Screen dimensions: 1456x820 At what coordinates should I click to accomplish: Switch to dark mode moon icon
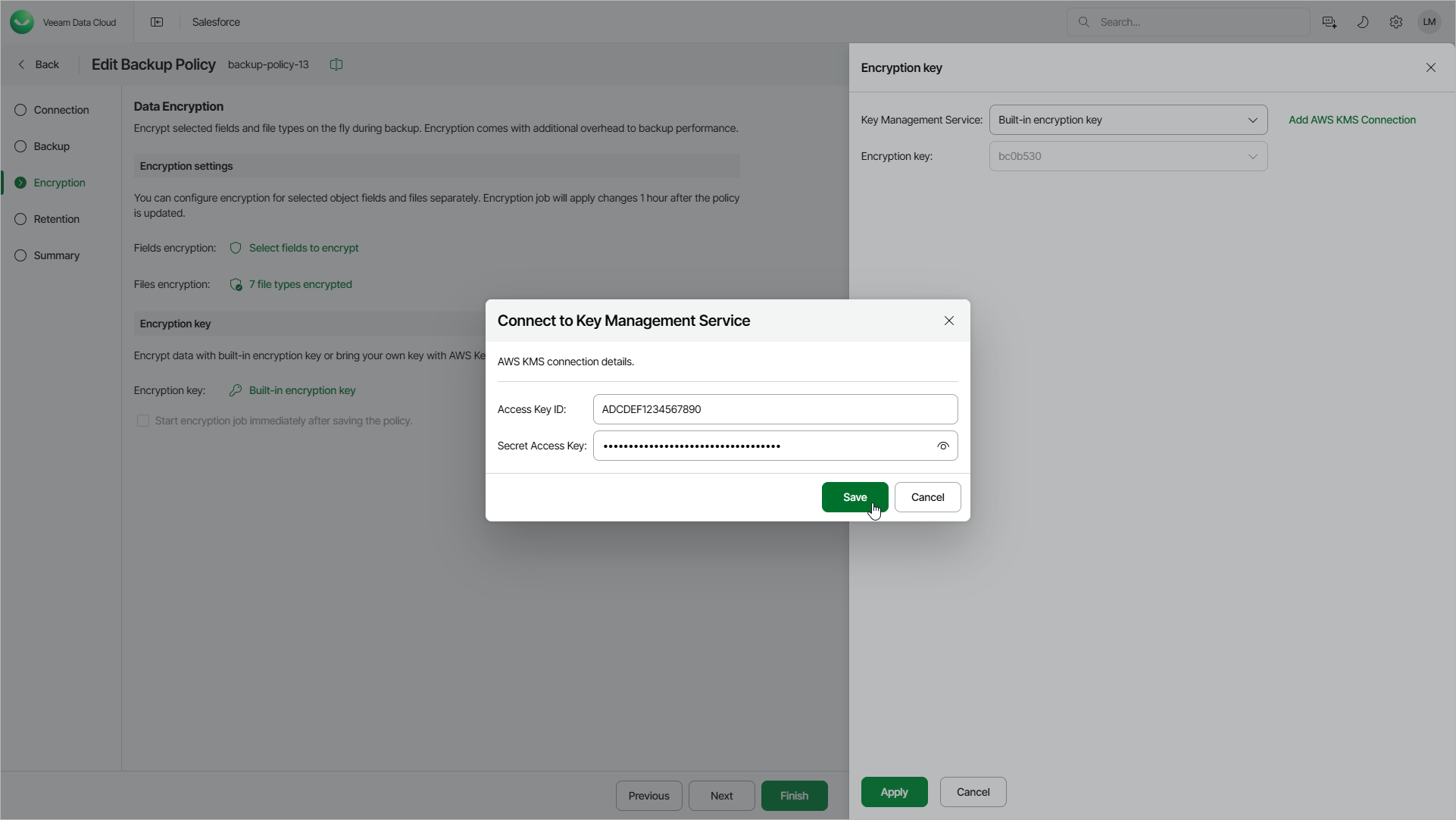pos(1362,22)
